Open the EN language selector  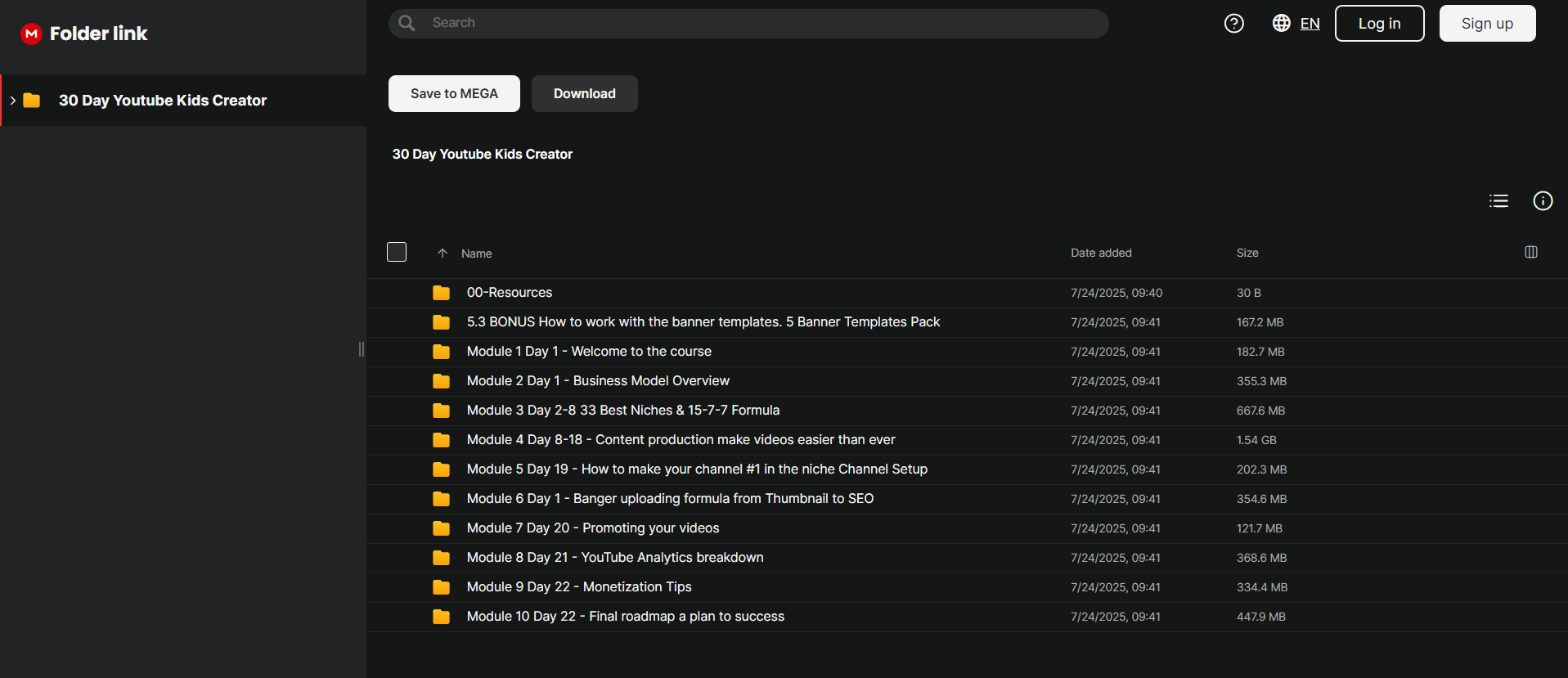(x=1310, y=24)
